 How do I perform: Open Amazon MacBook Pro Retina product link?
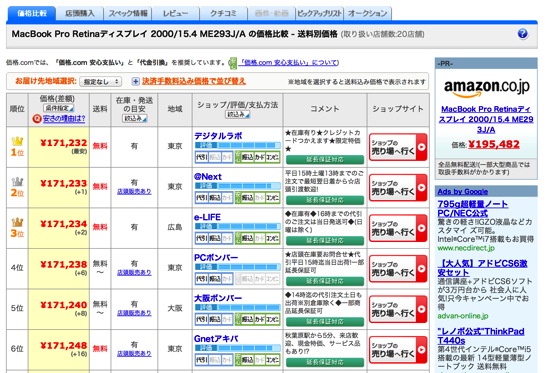(x=486, y=119)
